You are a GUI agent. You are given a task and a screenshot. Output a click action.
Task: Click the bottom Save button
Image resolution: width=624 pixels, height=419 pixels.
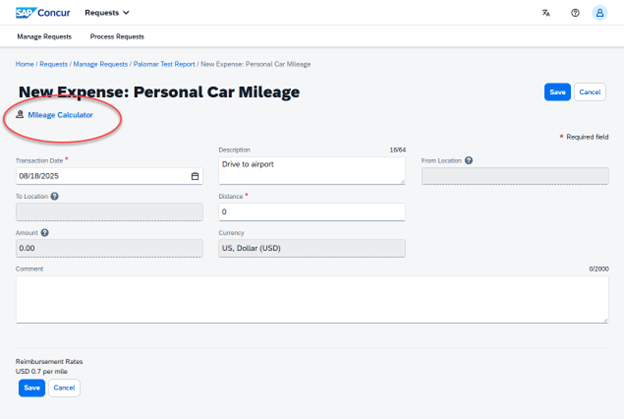coord(32,388)
